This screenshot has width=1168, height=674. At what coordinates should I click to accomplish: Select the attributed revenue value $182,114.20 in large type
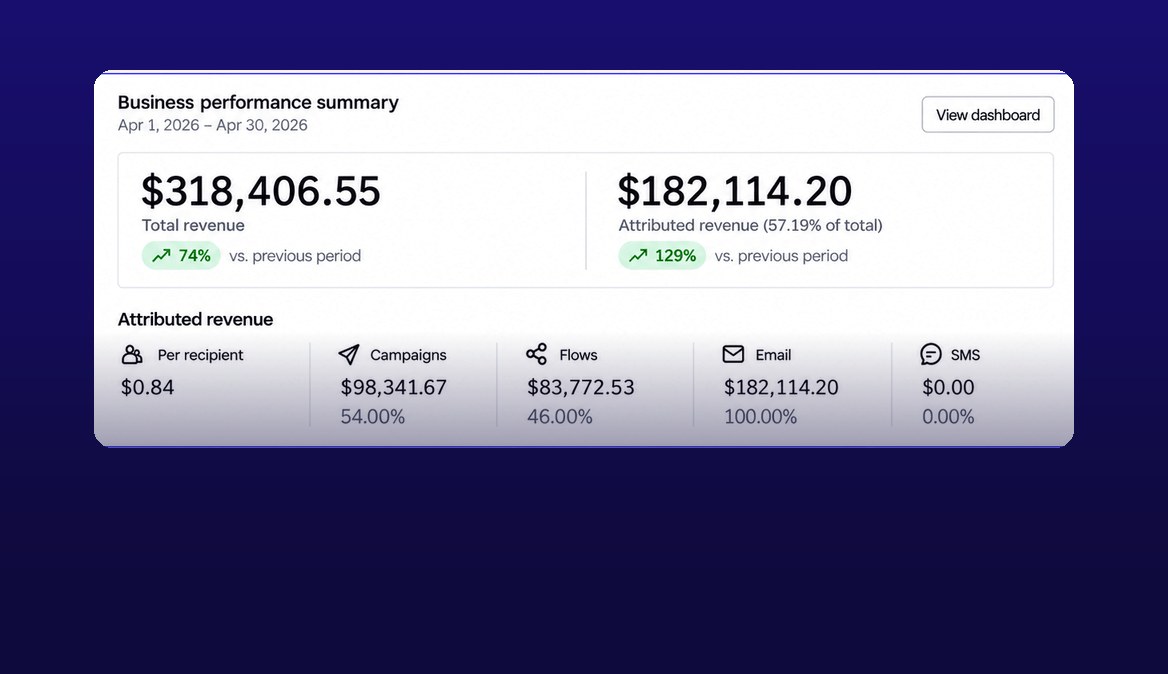click(734, 191)
